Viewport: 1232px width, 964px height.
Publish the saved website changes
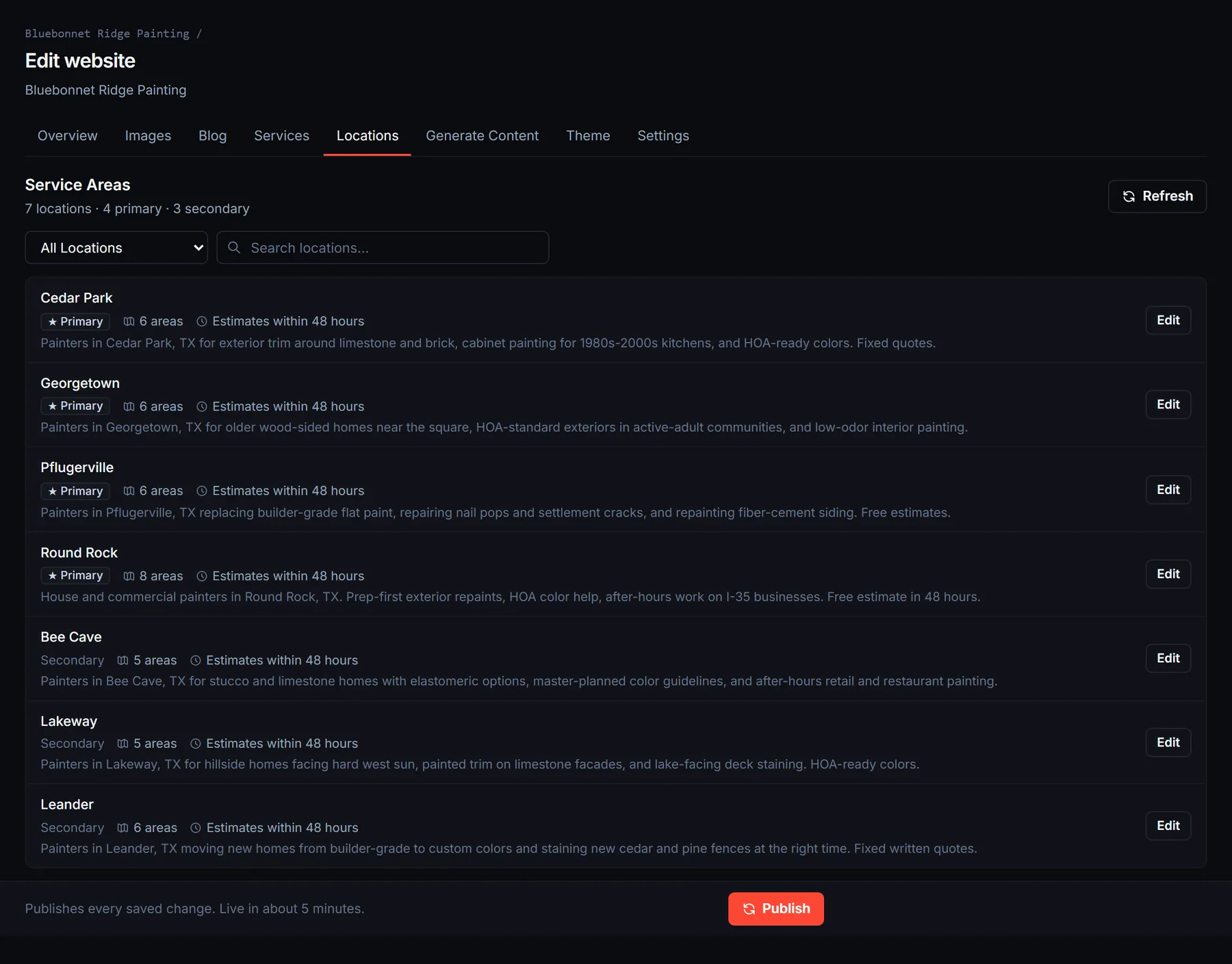[x=776, y=909]
